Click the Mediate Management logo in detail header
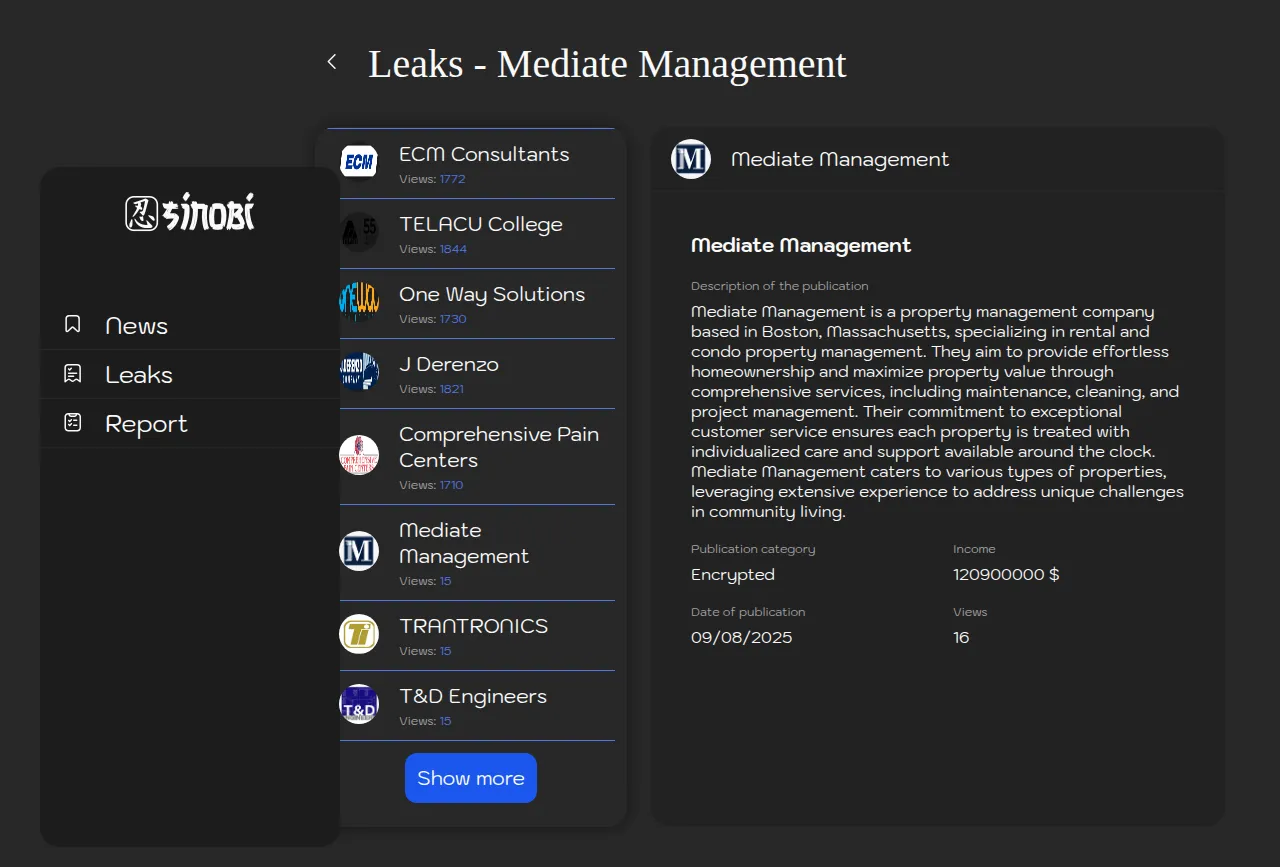The image size is (1280, 867). (691, 159)
